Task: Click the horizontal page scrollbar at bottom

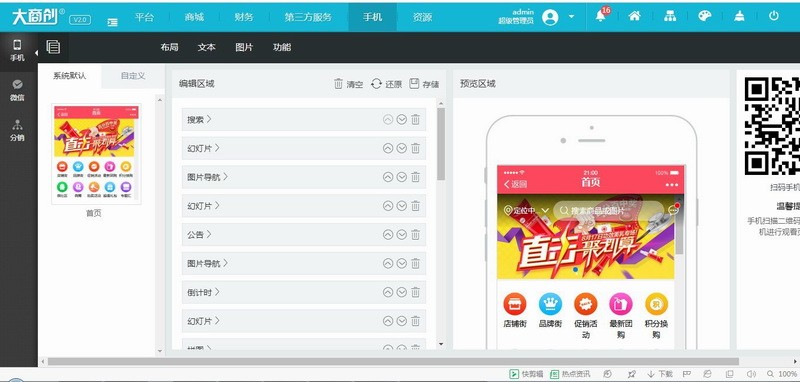Action: [x=393, y=362]
